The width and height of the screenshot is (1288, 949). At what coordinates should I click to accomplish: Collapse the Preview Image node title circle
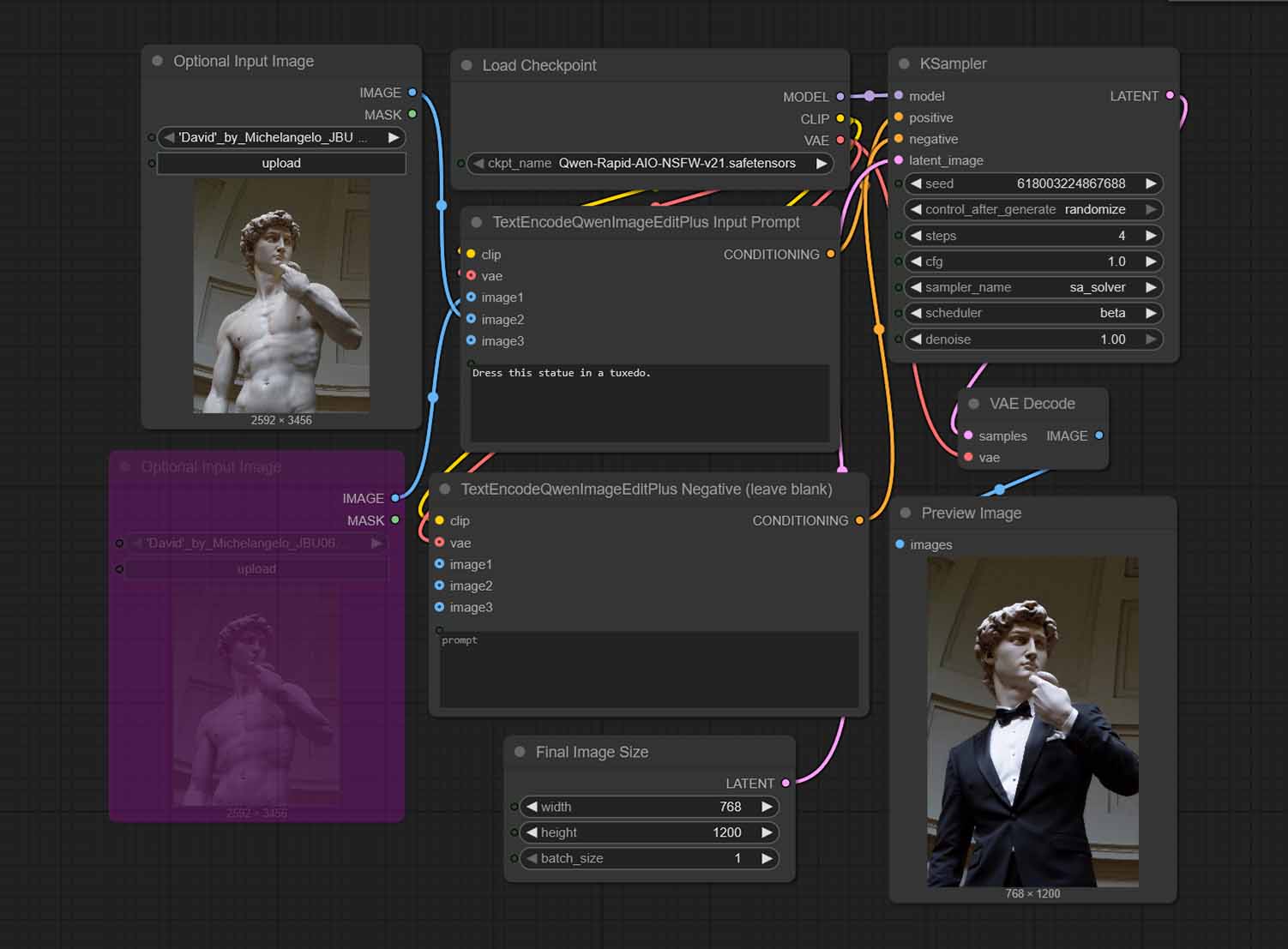click(x=906, y=513)
